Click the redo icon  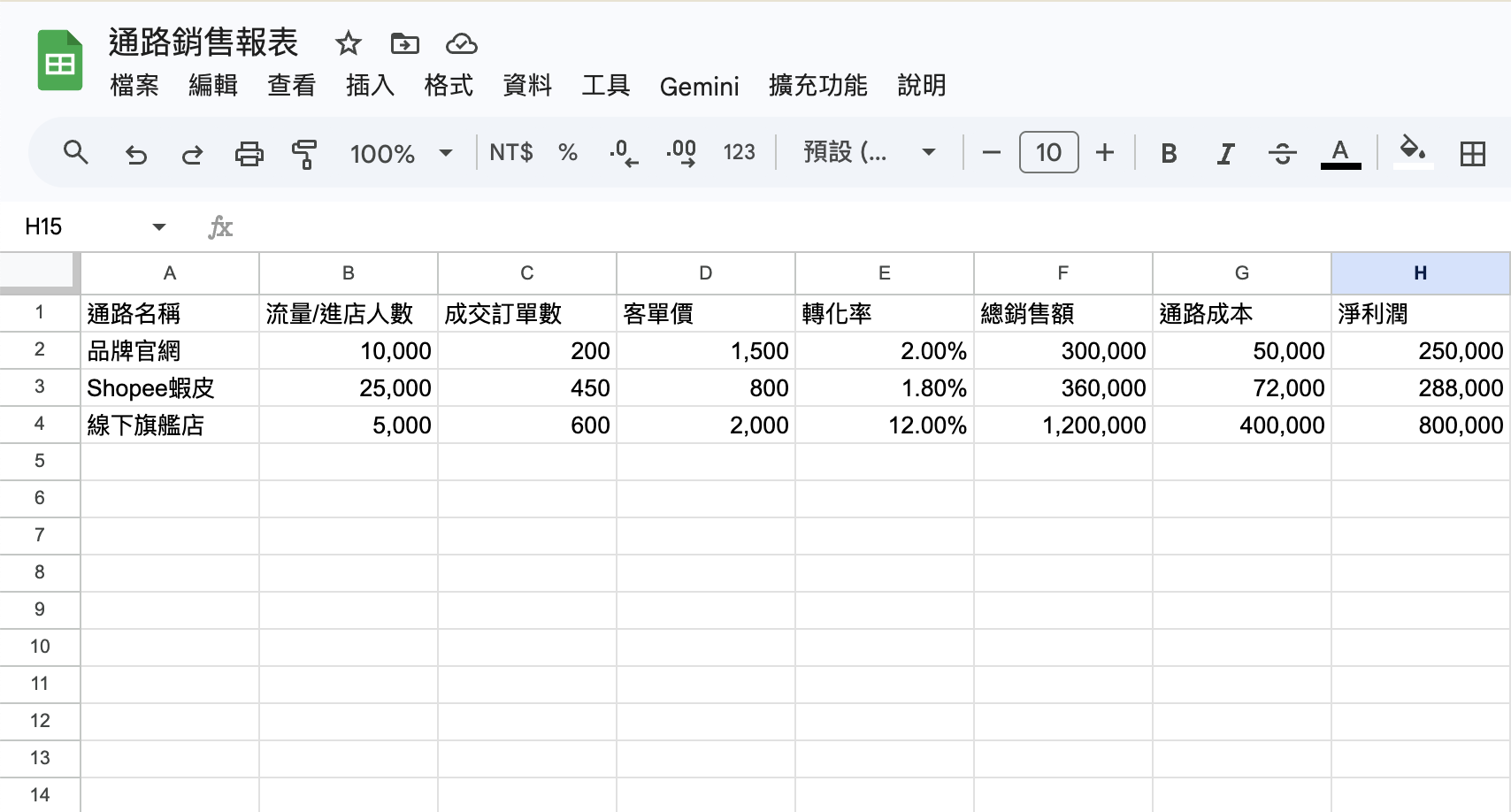pyautogui.click(x=191, y=152)
